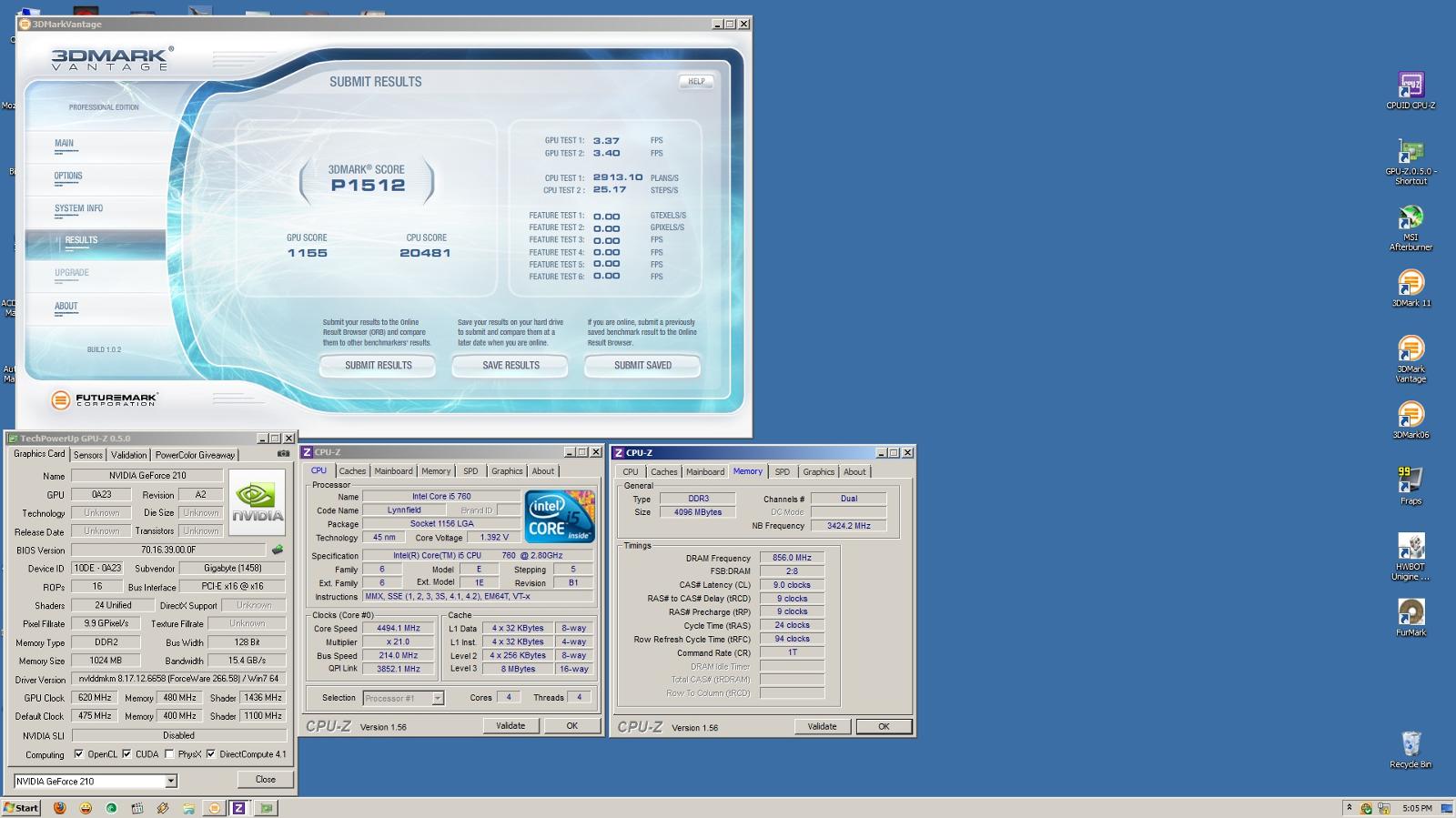1456x818 pixels.
Task: Click the orange globe security tray icon
Action: [x=1366, y=808]
